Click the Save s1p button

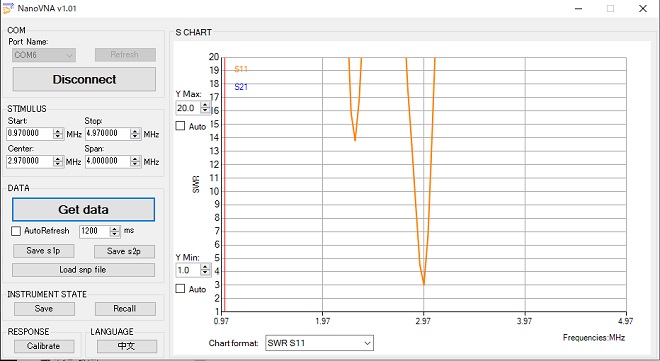click(x=44, y=251)
